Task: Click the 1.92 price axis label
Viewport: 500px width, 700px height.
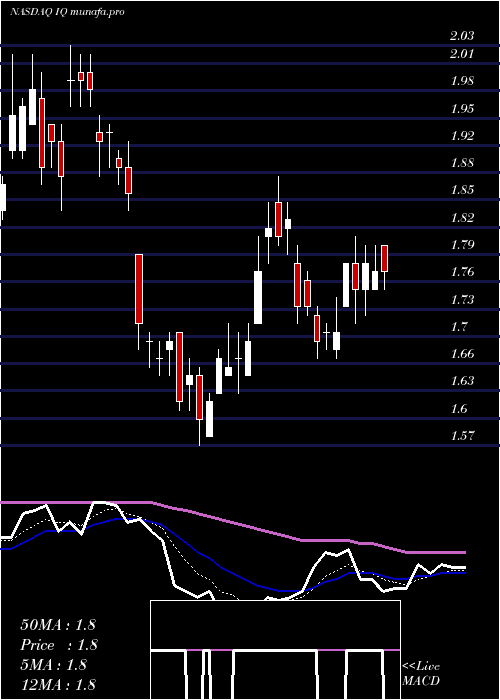Action: coord(462,136)
